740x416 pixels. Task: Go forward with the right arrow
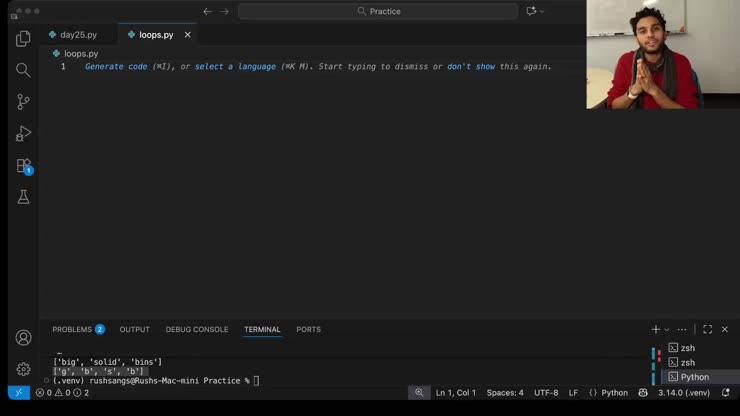[x=224, y=11]
